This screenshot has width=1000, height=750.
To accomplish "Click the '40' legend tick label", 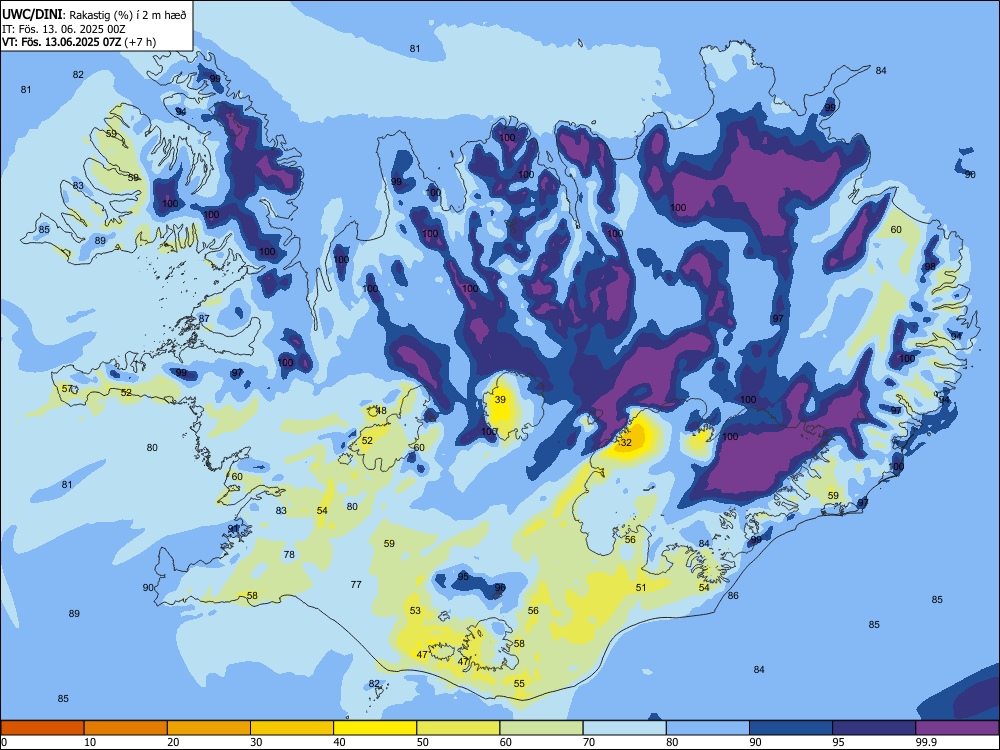I will point(339,742).
